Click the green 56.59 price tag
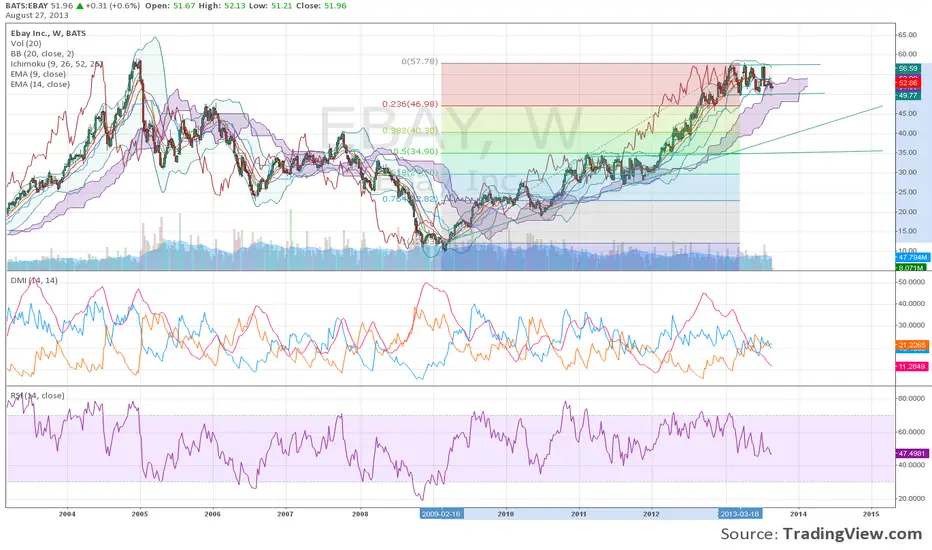 pos(908,68)
